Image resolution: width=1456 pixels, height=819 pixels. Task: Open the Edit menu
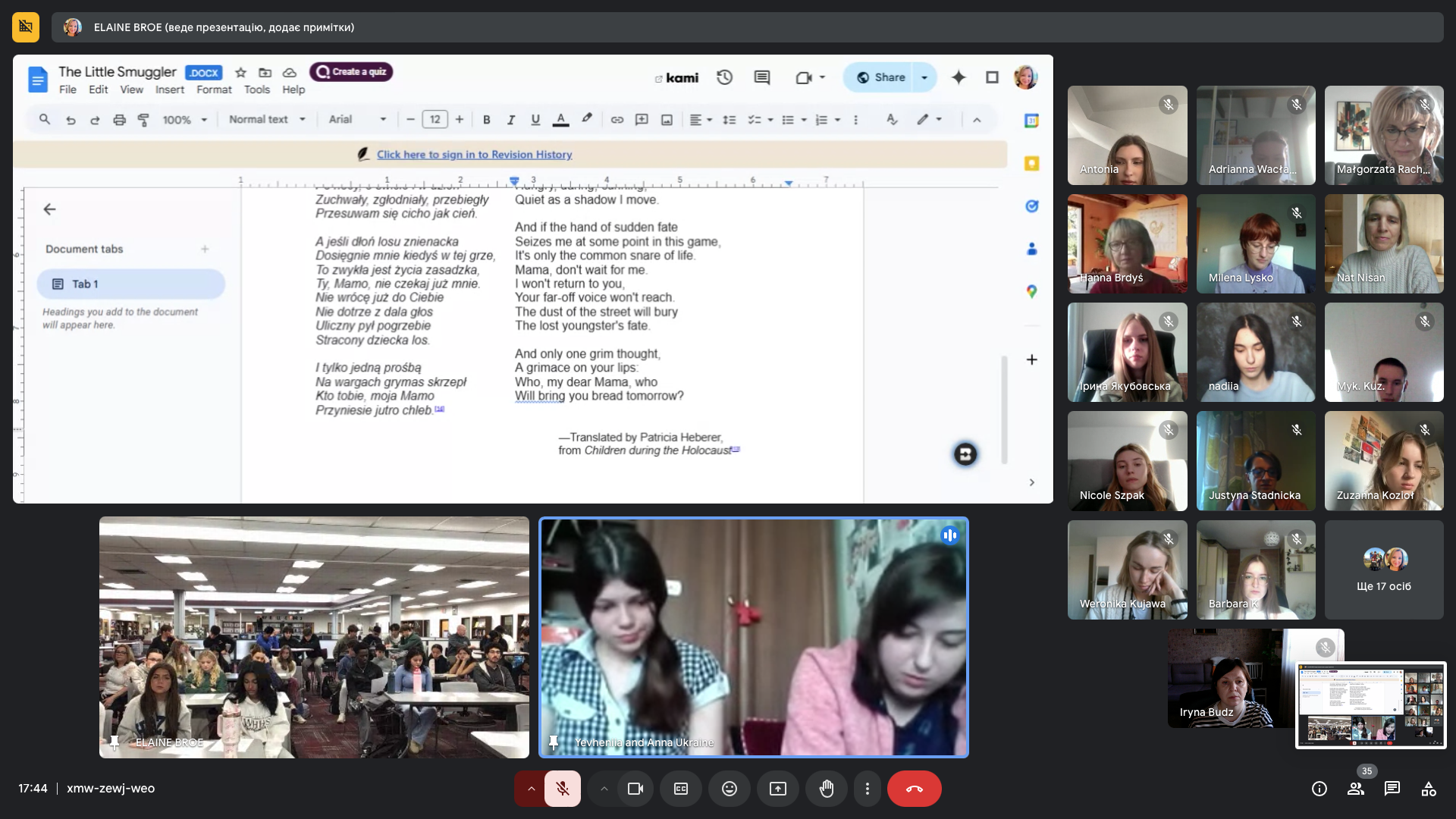(x=98, y=89)
